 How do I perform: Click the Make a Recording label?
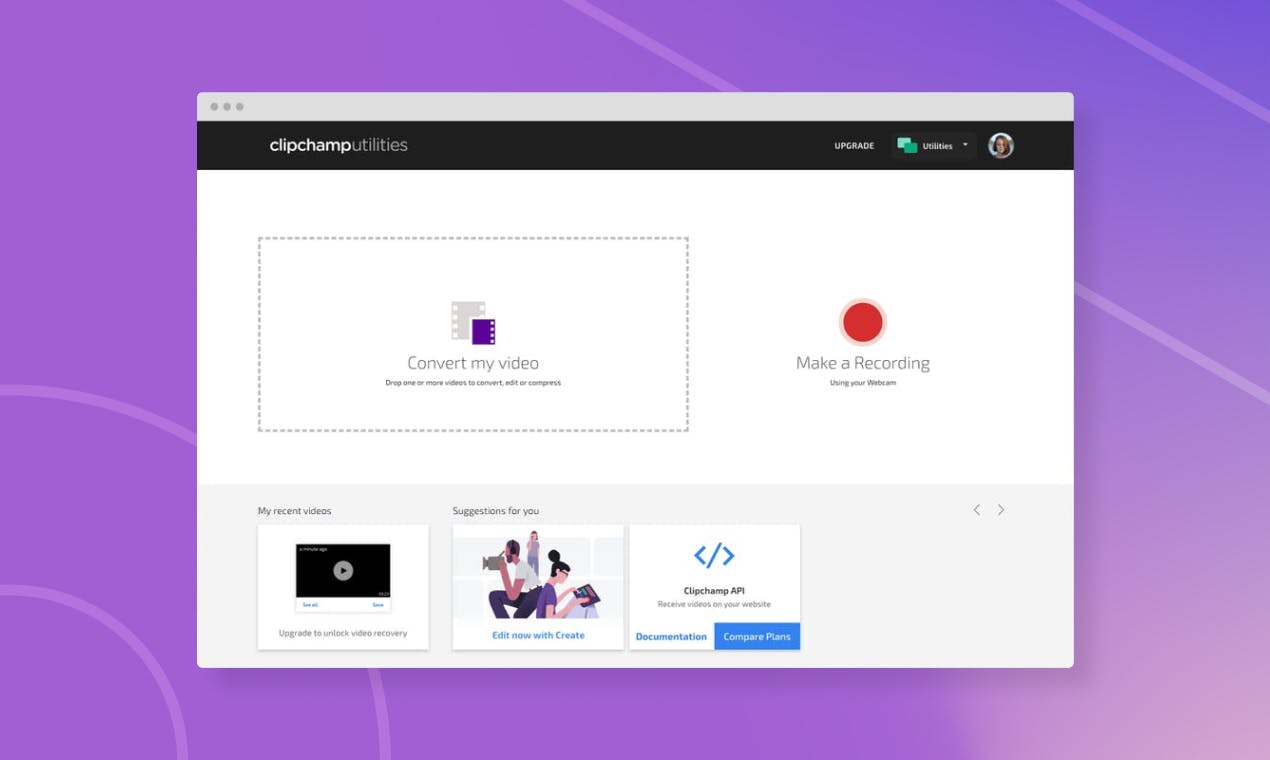[x=863, y=363]
